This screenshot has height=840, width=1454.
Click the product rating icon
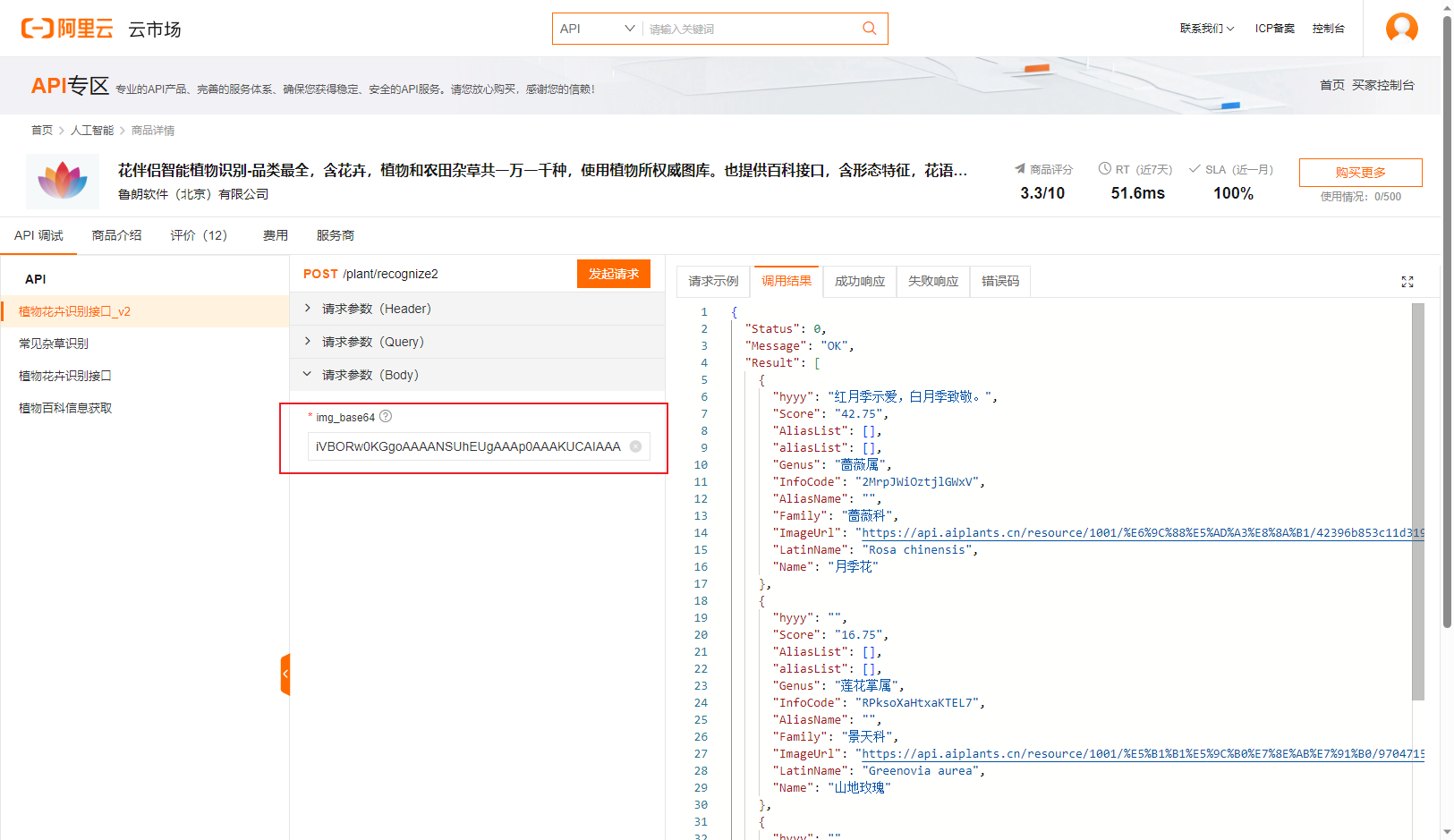pyautogui.click(x=1019, y=168)
